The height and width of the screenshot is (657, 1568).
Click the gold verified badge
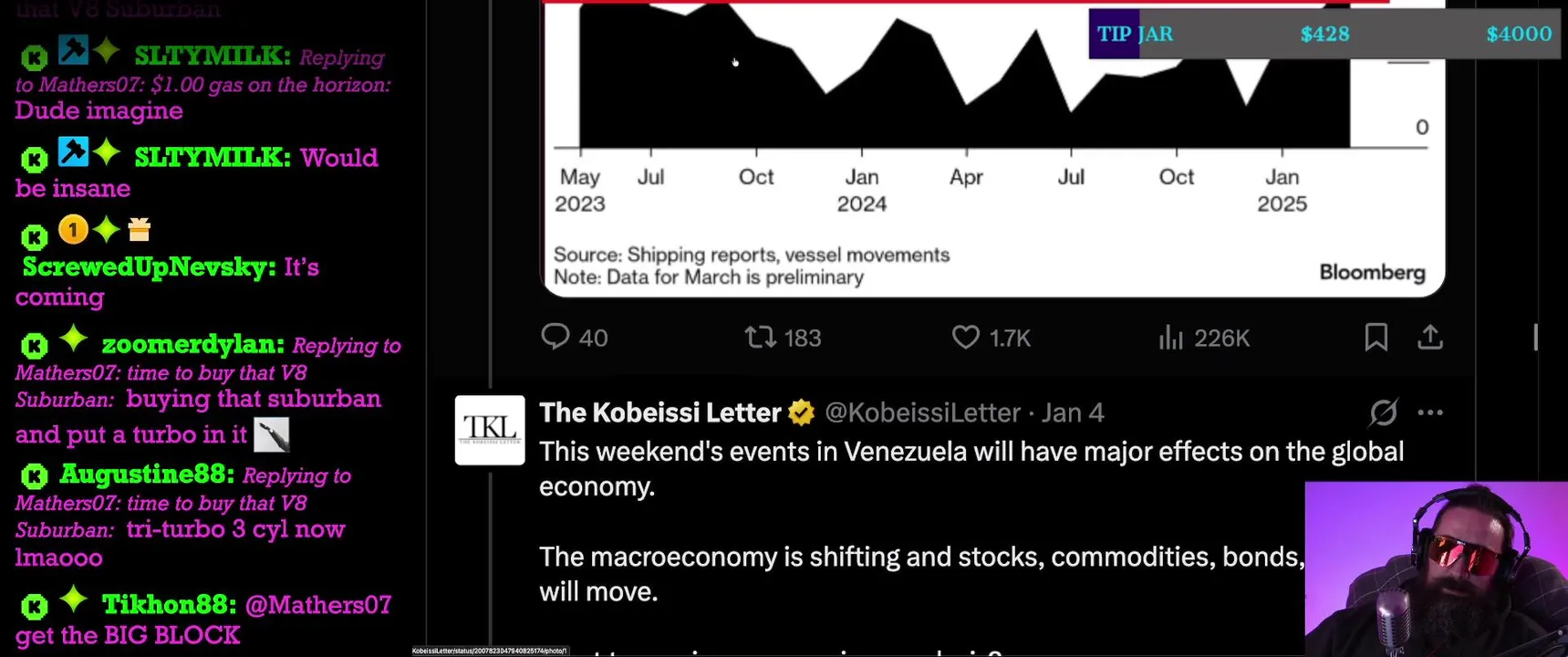[x=802, y=413]
